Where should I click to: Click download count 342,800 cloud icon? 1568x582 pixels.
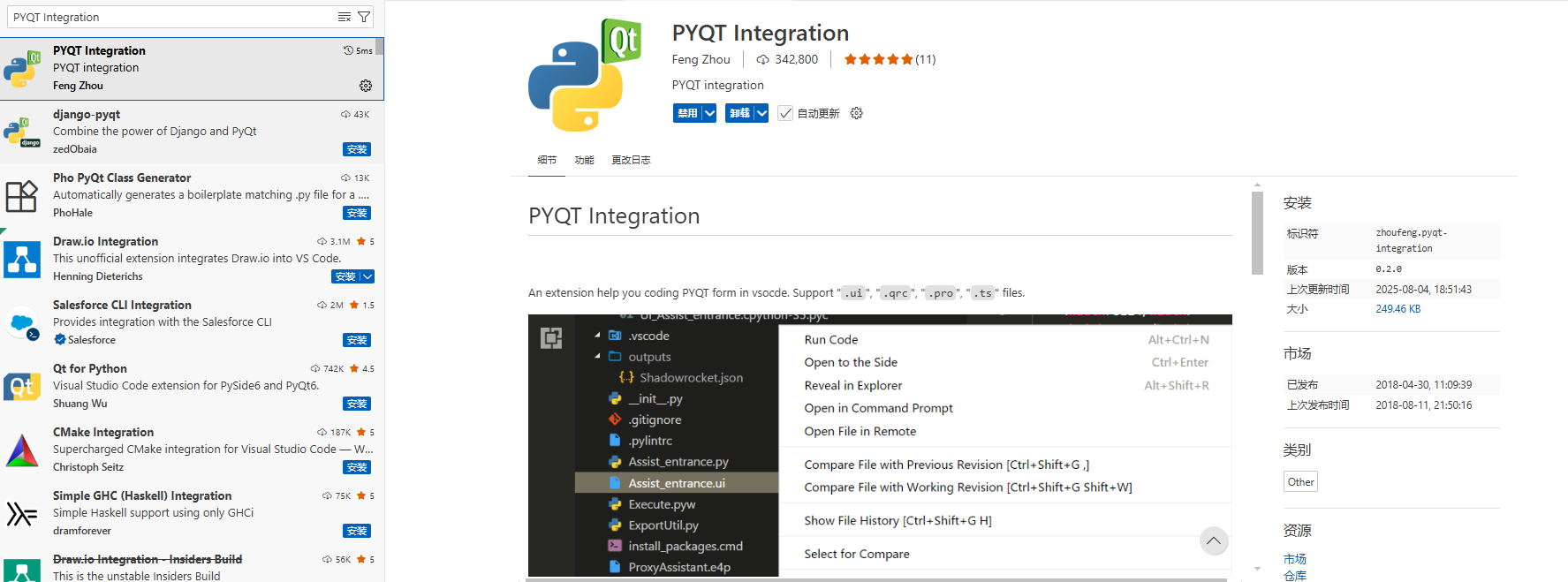[762, 60]
